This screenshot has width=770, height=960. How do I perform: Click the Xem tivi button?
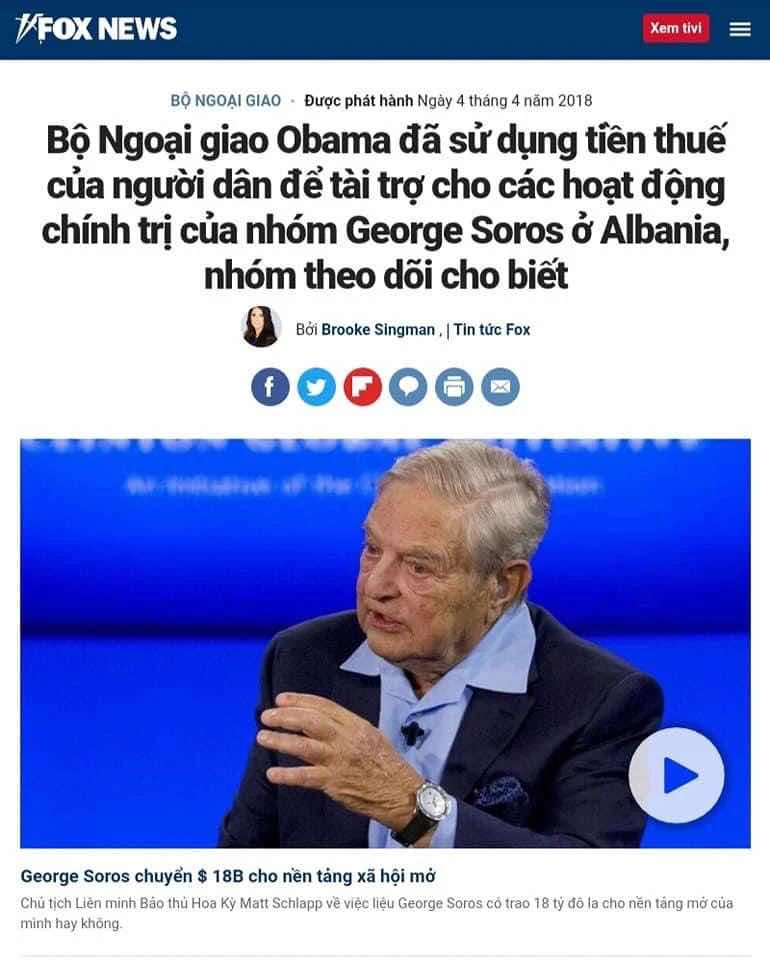click(676, 28)
